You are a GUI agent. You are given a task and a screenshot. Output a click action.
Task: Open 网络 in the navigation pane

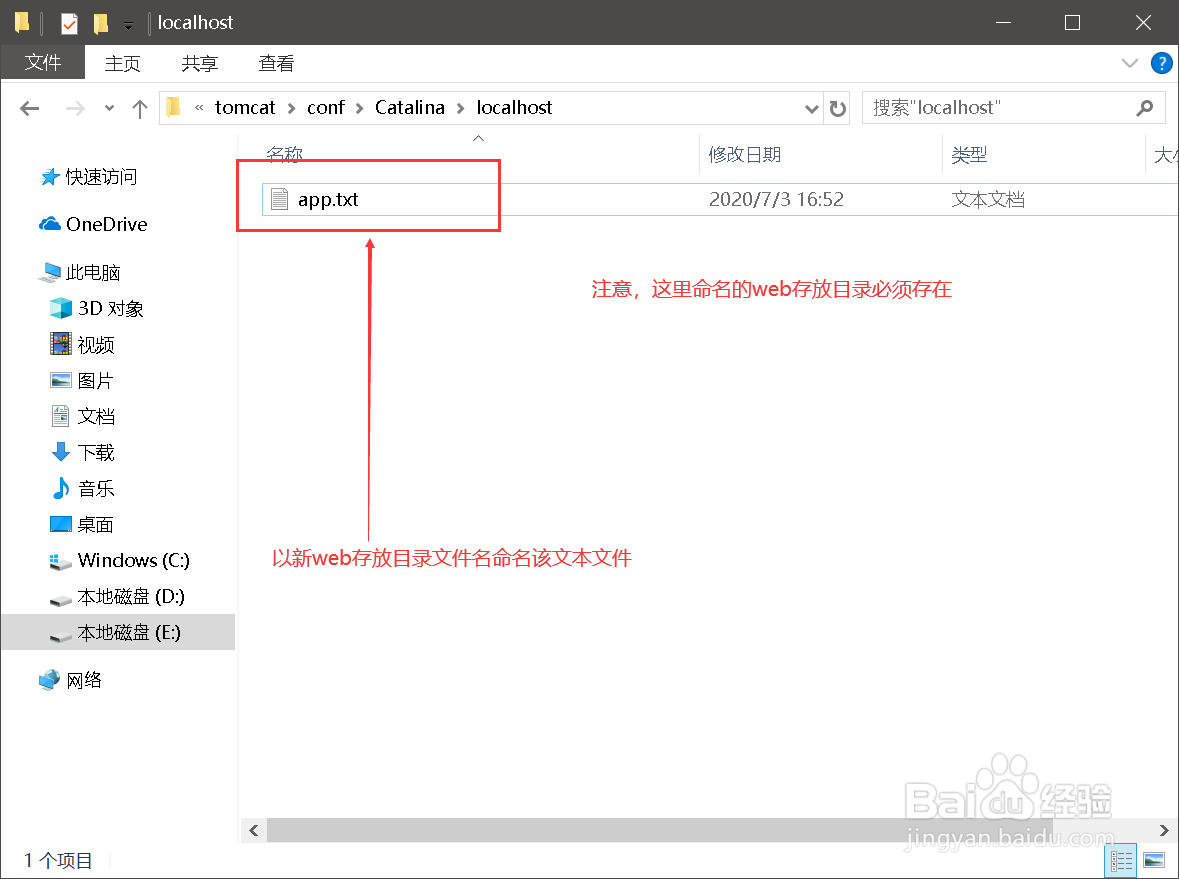point(83,680)
